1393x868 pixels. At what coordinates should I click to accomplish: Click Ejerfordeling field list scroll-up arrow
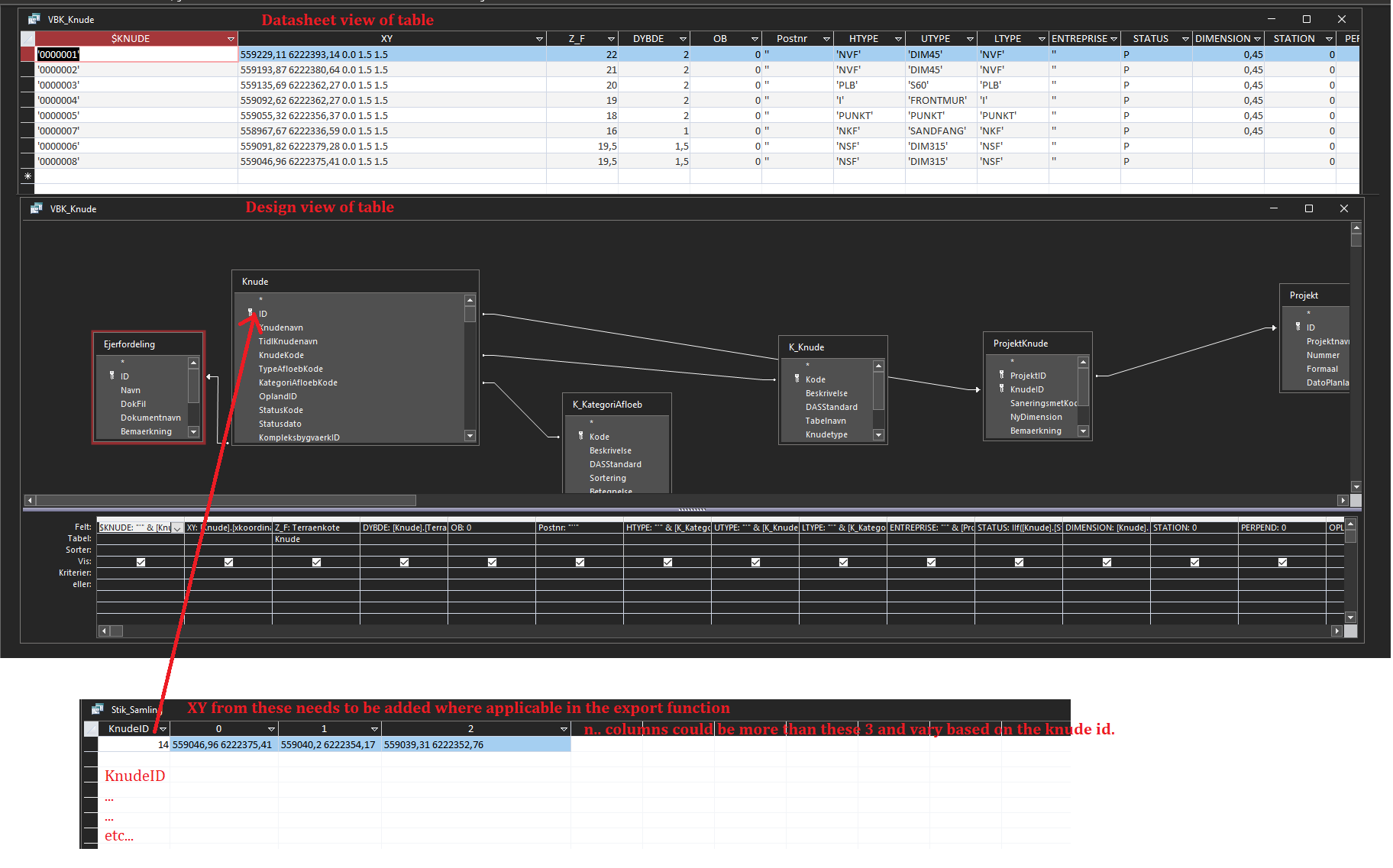(193, 363)
